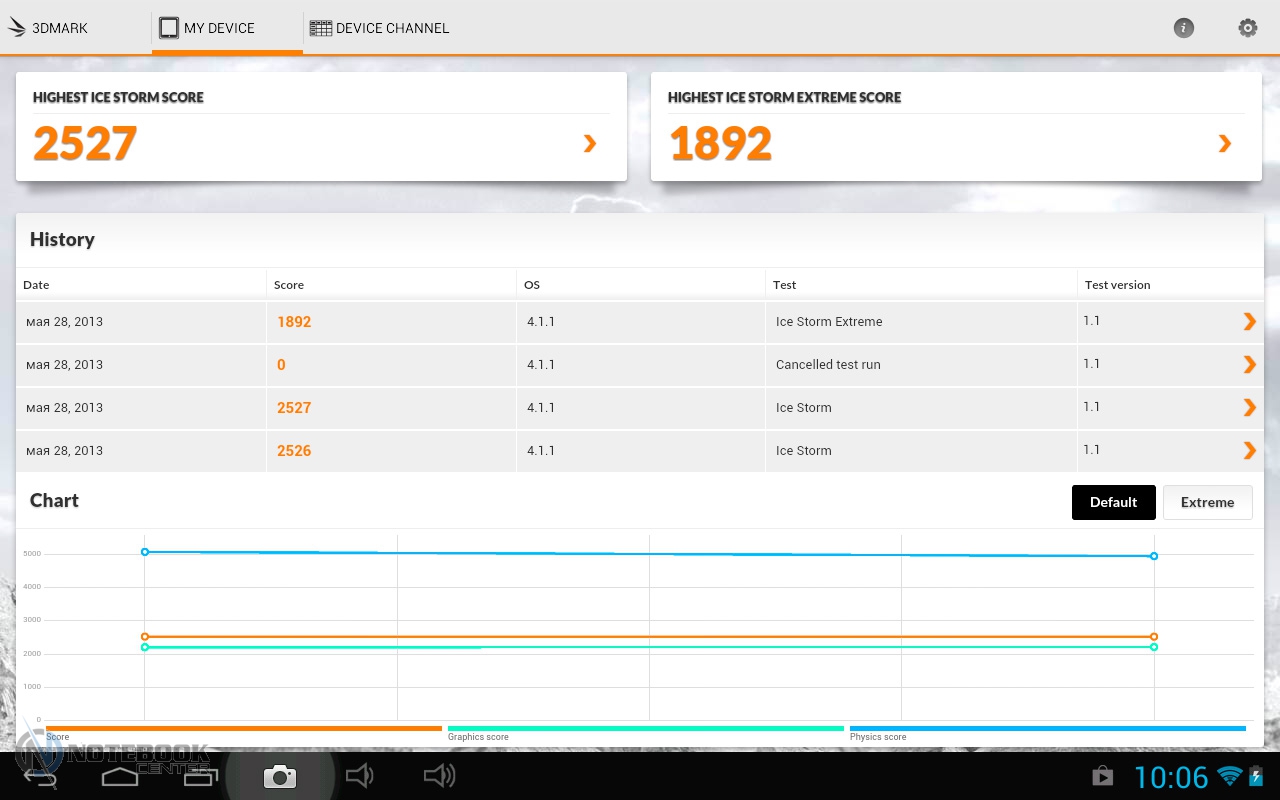The image size is (1280, 800).
Task: Expand Highest Ice Storm Extreme Score details
Action: pos(1224,144)
